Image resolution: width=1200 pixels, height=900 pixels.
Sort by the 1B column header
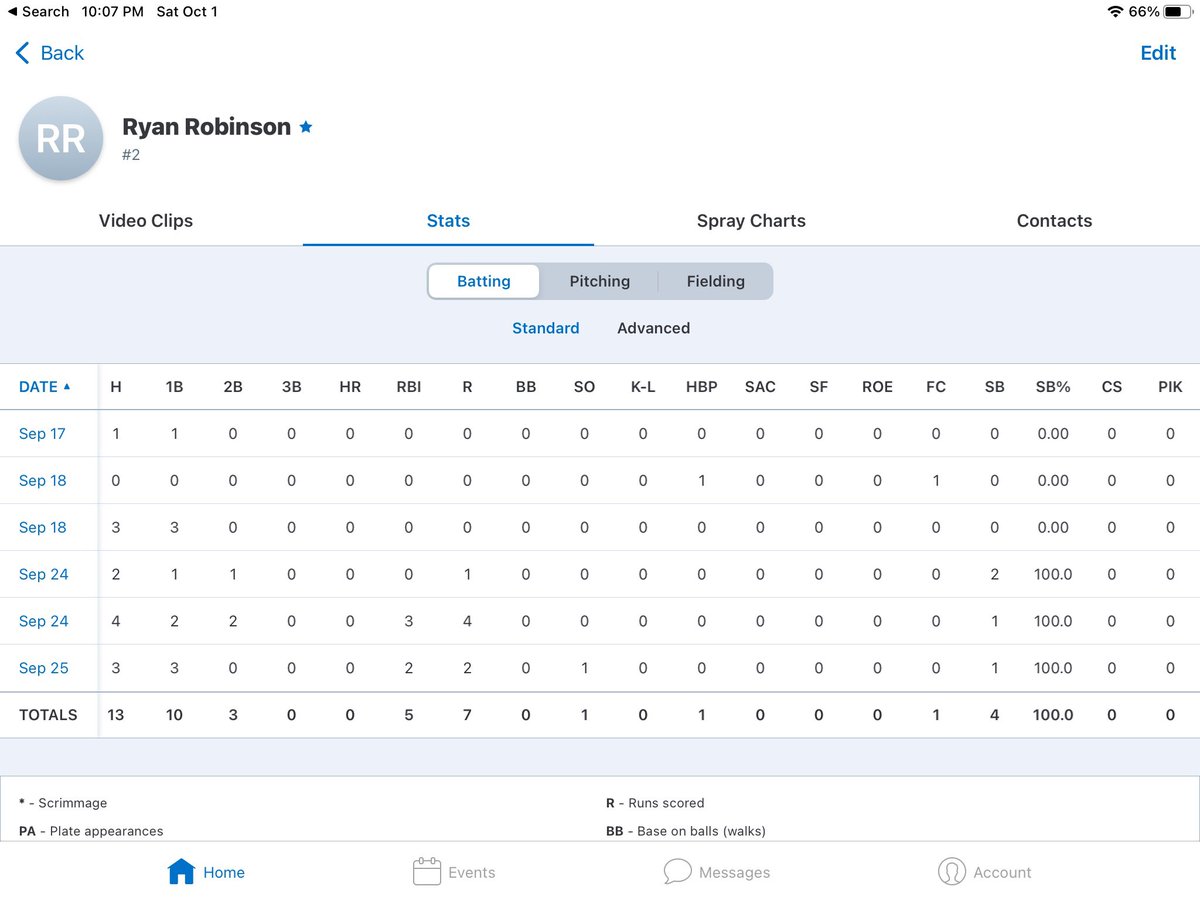(x=174, y=387)
